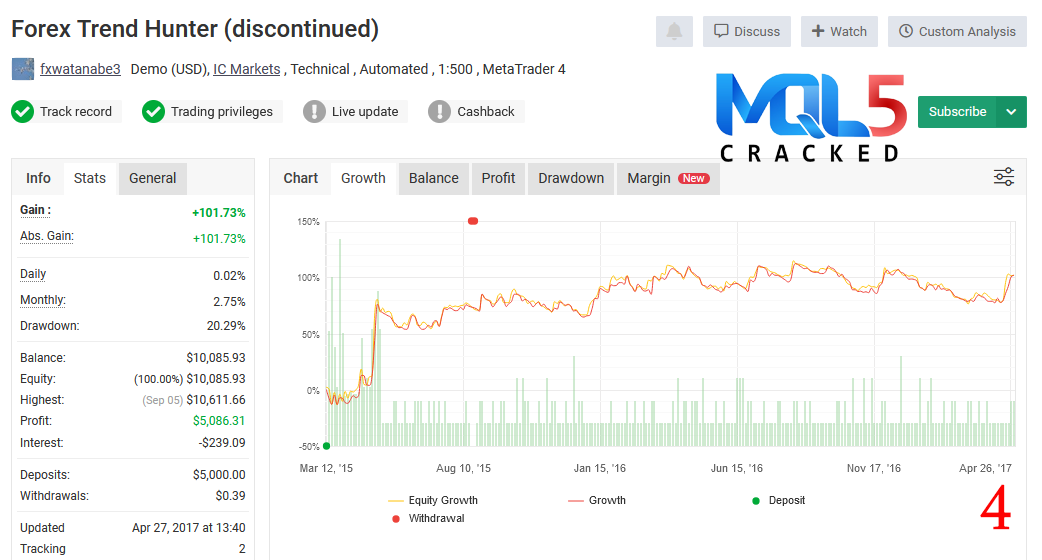Click the Forex Trend Hunter title

point(195,29)
